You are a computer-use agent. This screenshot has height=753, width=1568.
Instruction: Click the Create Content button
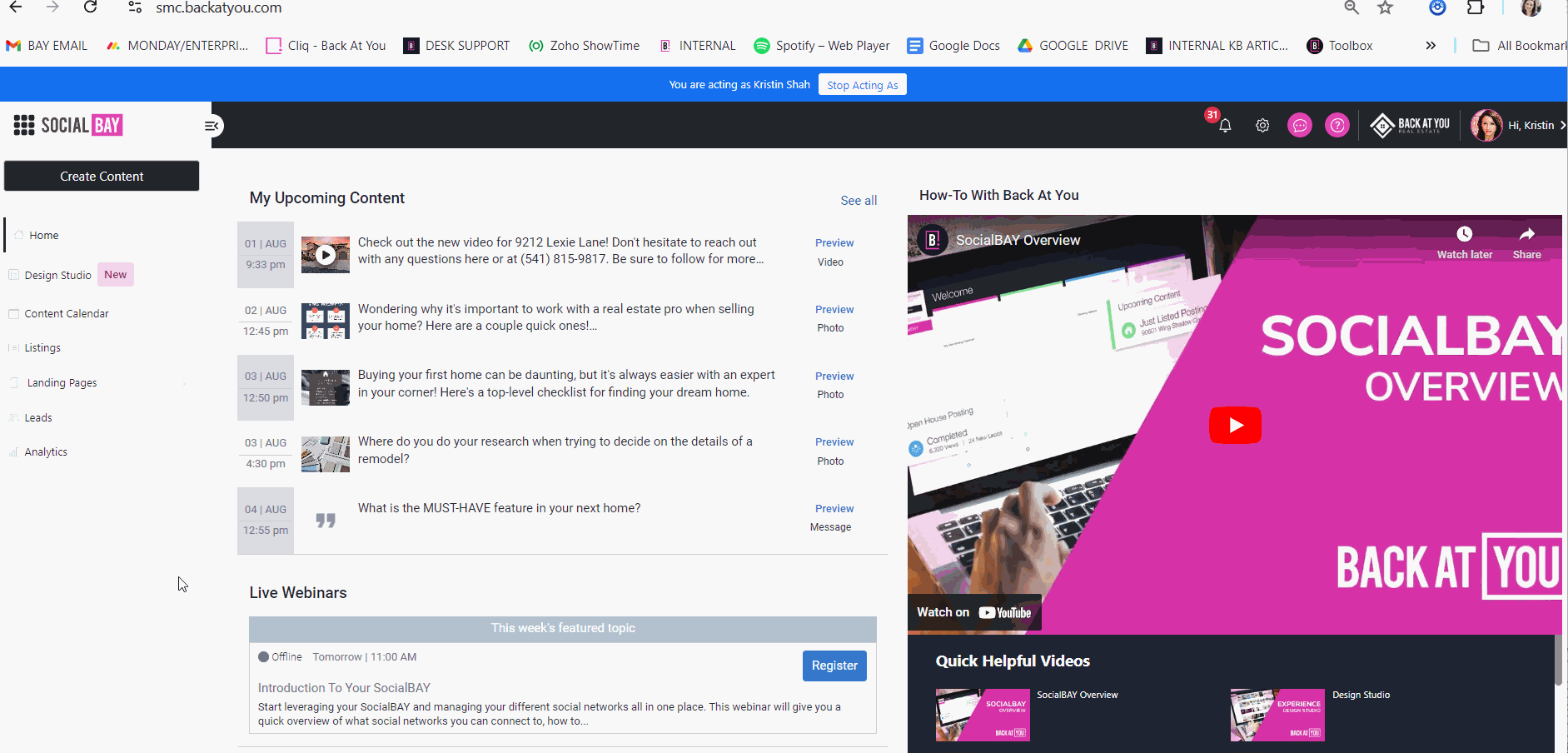[x=102, y=177]
